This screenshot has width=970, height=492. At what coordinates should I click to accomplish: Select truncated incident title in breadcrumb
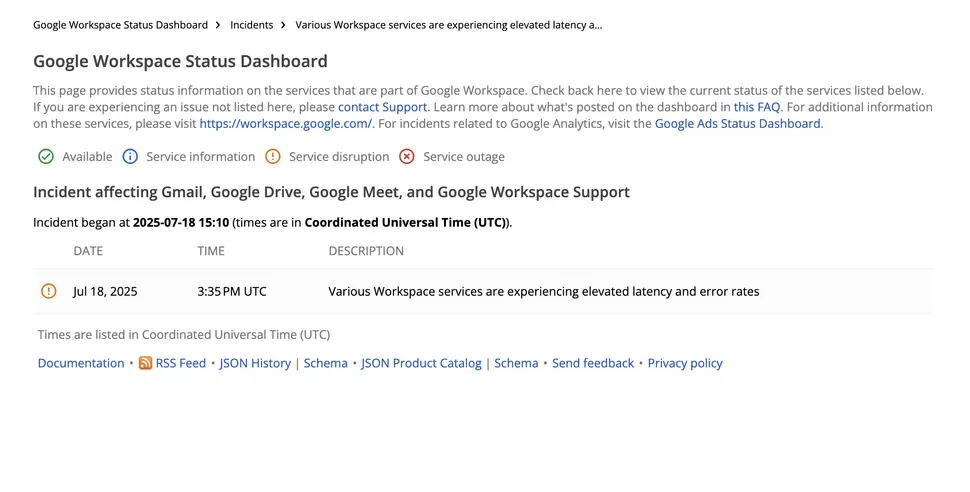click(449, 25)
